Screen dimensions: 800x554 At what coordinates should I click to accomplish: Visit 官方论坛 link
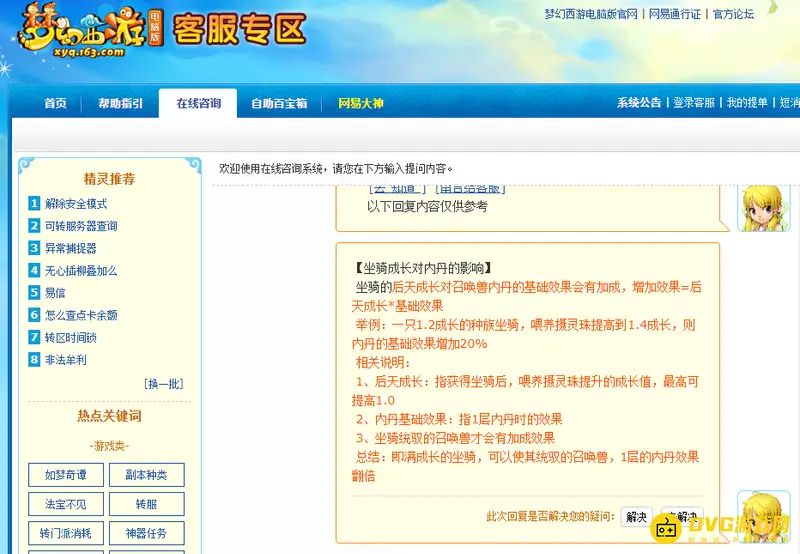pyautogui.click(x=733, y=14)
